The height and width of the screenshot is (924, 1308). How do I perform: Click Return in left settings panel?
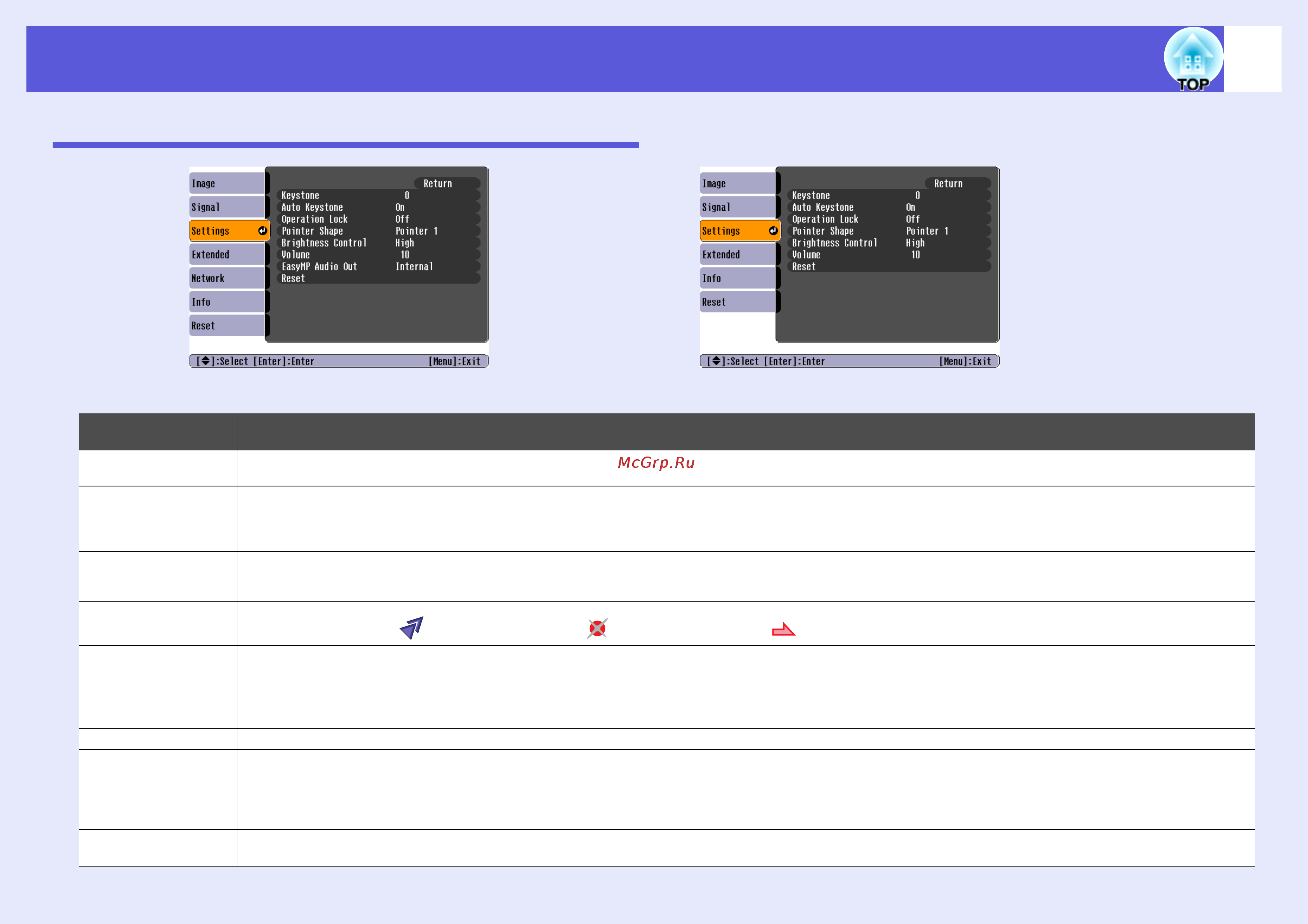(447, 183)
